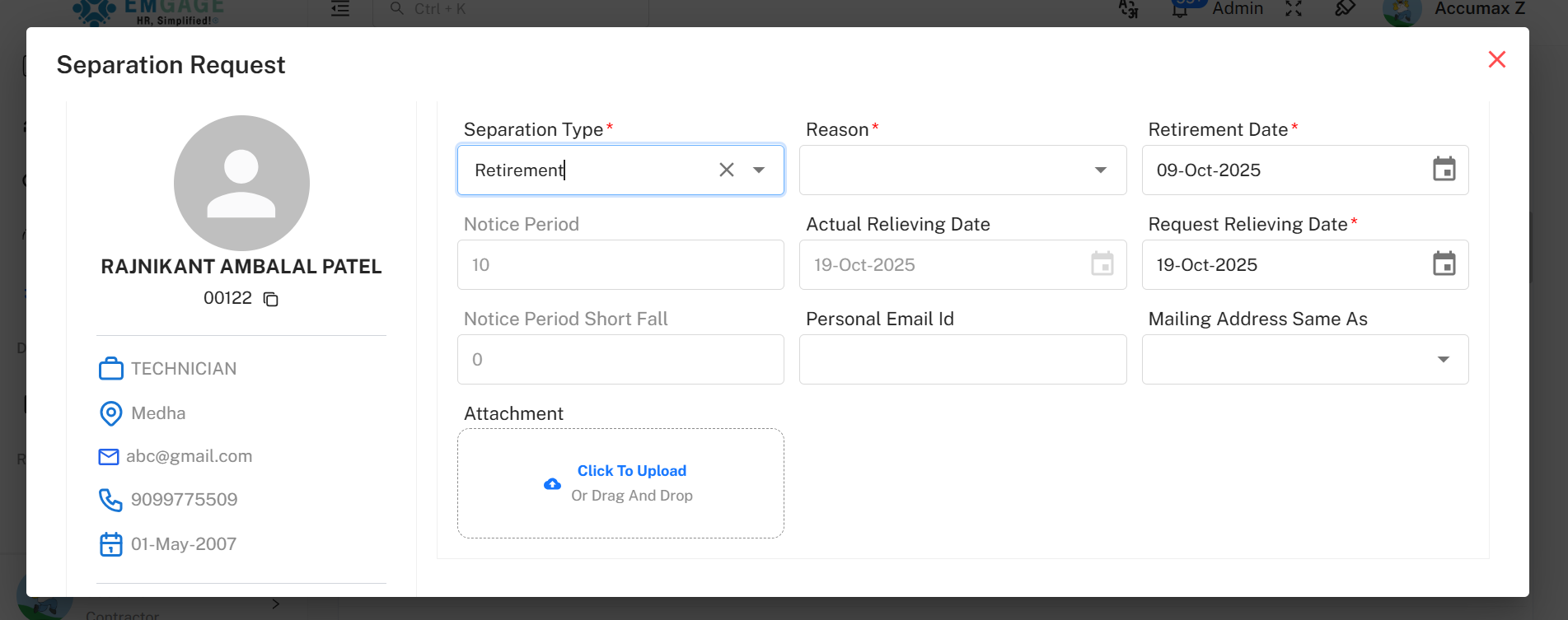Click the phone number 9099775509
Viewport: 1568px width, 620px height.
pyautogui.click(x=184, y=500)
